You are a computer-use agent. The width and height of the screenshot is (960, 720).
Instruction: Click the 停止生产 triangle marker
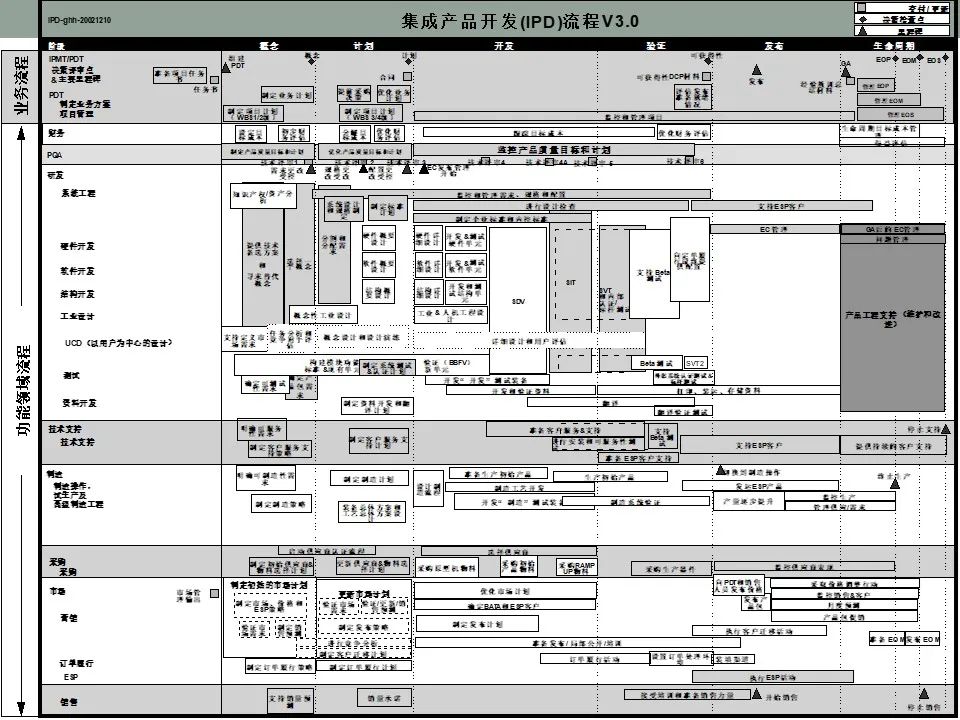[x=894, y=484]
